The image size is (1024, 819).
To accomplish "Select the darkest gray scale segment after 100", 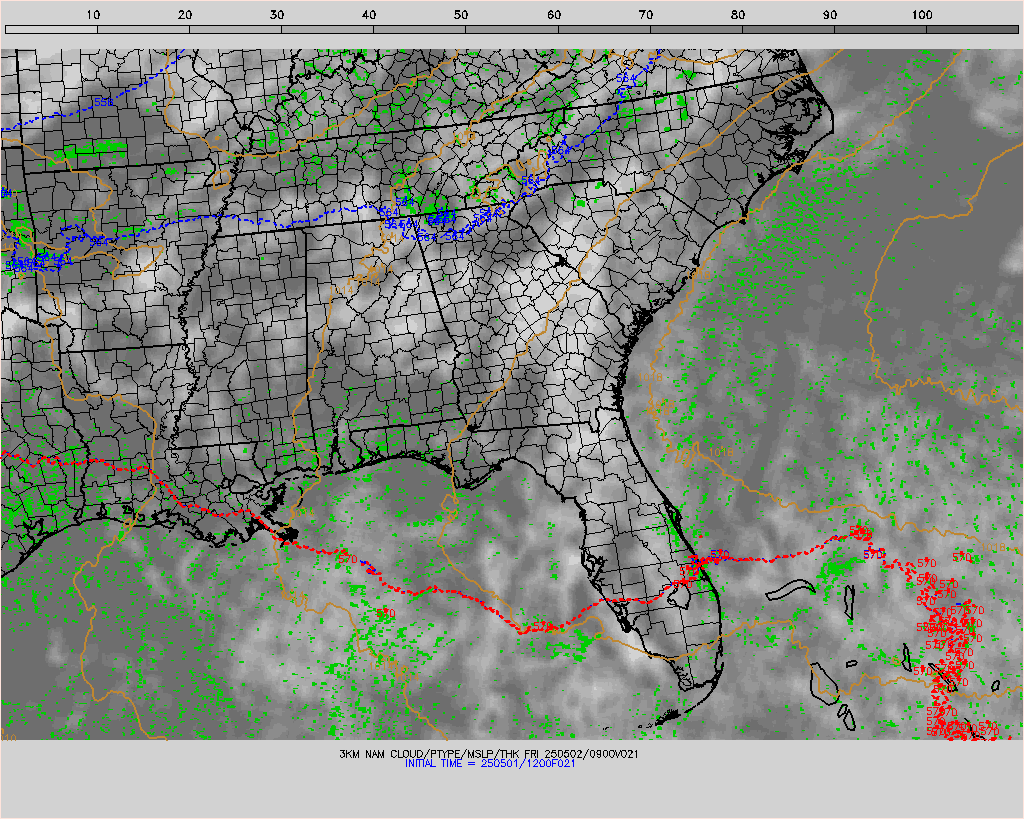I will coord(972,29).
